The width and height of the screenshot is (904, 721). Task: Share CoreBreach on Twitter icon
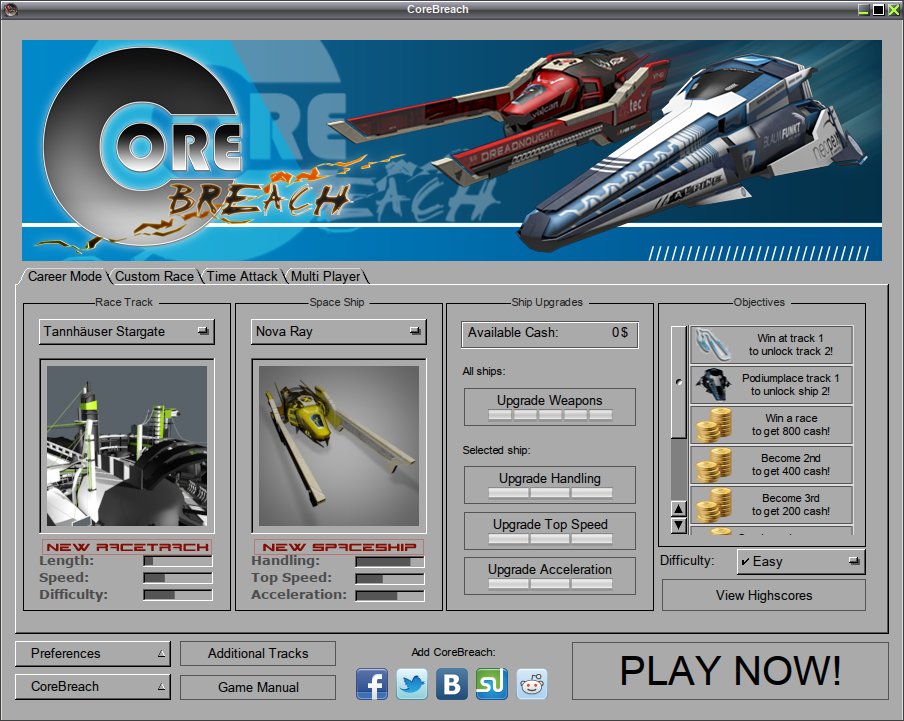(x=412, y=684)
